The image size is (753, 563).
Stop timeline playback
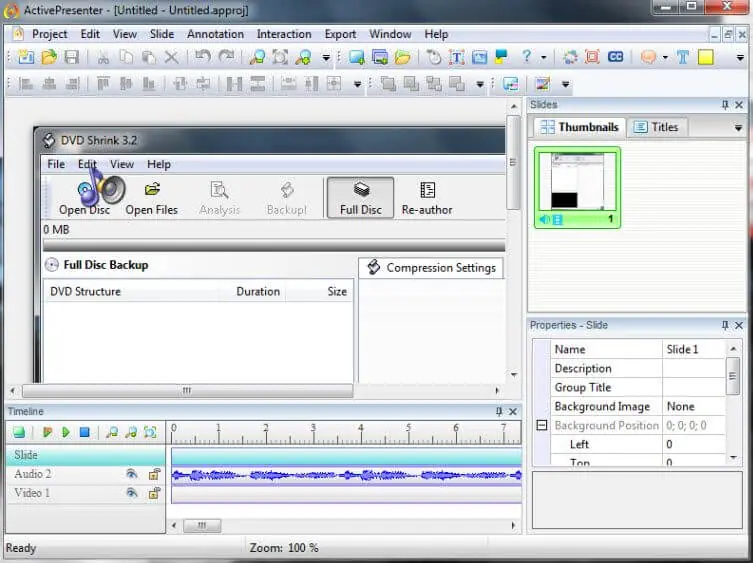85,432
